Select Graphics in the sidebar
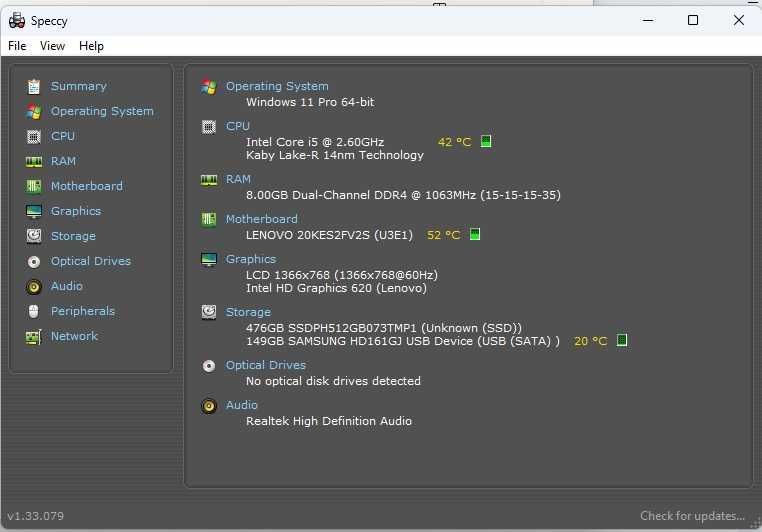 76,211
